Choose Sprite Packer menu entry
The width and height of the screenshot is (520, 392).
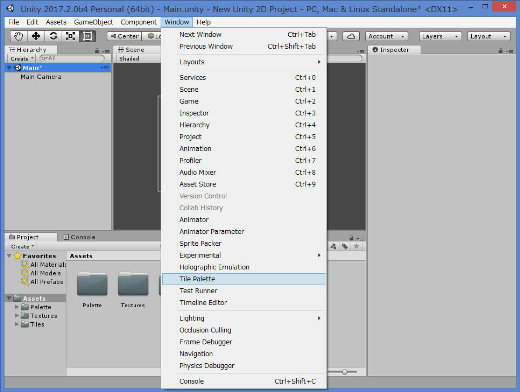(244, 243)
